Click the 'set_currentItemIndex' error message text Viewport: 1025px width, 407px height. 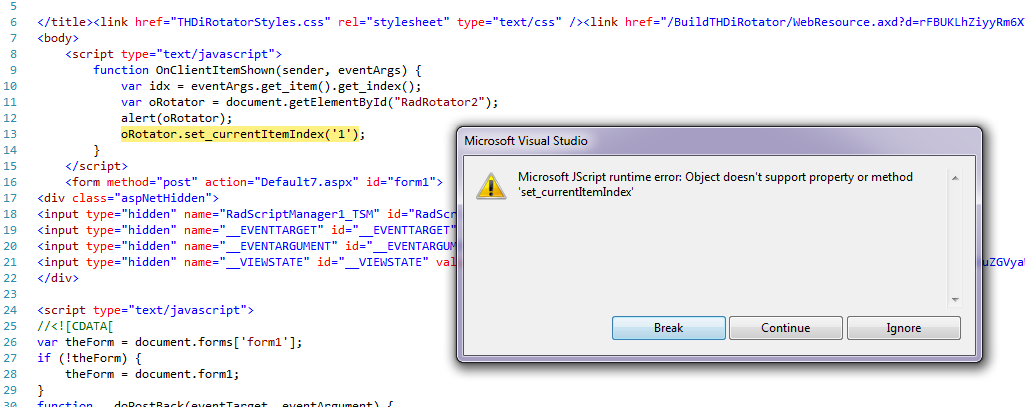click(576, 193)
